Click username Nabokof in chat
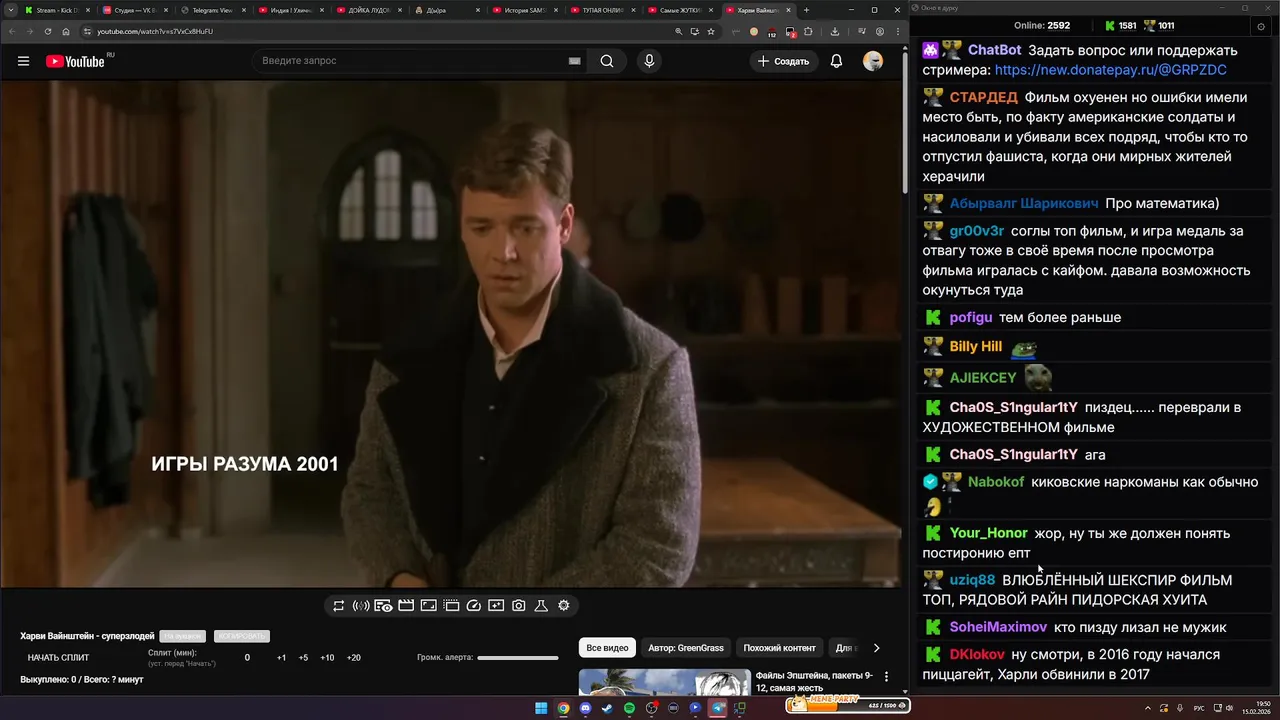Image resolution: width=1280 pixels, height=720 pixels. coord(996,482)
